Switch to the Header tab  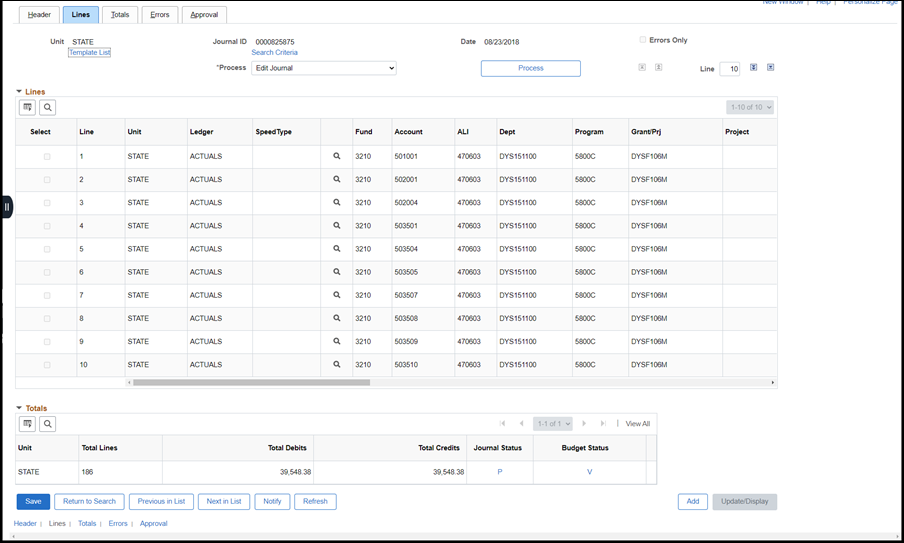click(39, 15)
